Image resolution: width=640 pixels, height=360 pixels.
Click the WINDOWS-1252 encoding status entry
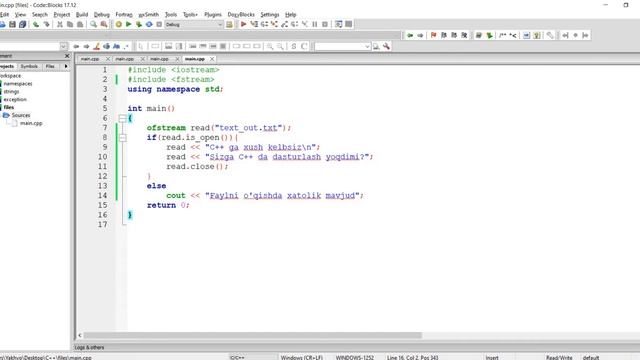(355, 358)
